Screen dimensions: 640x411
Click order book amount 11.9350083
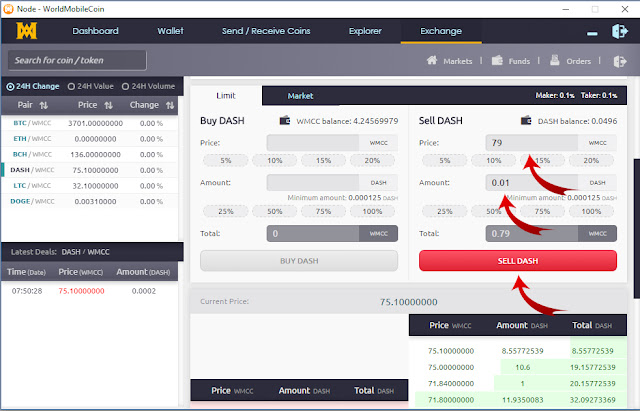pos(522,400)
